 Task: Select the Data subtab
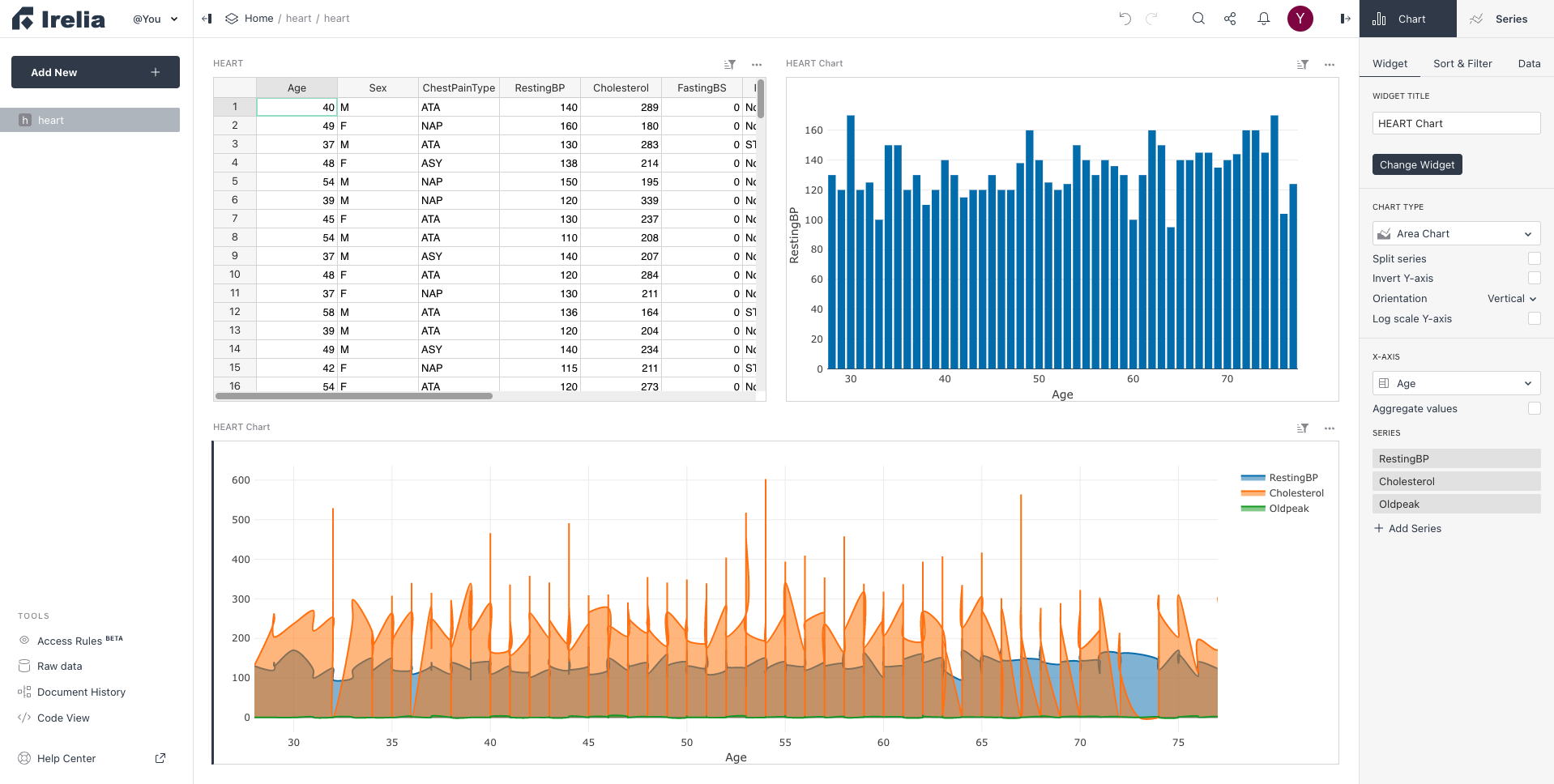click(1529, 63)
